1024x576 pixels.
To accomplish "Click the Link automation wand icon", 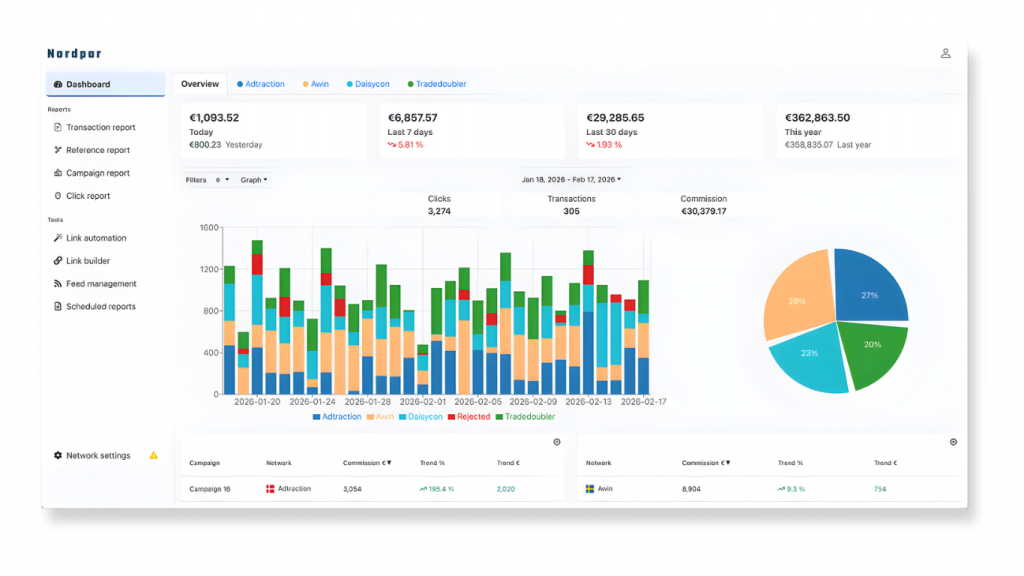I will [57, 238].
